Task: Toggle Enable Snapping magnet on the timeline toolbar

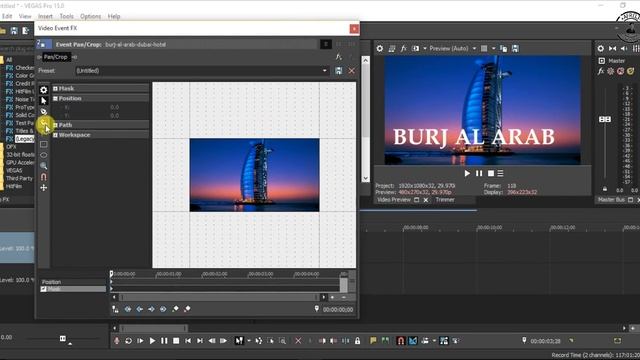Action: (x=401, y=341)
